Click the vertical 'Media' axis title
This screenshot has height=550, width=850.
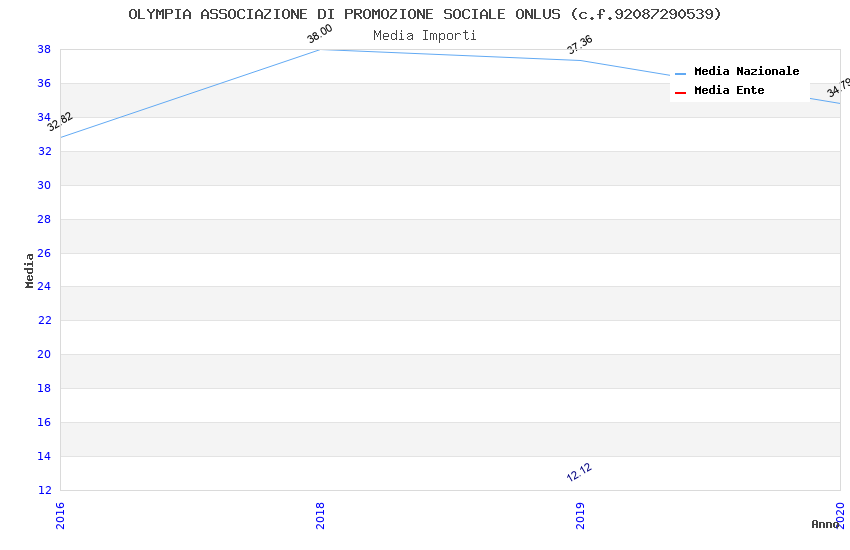pos(29,270)
